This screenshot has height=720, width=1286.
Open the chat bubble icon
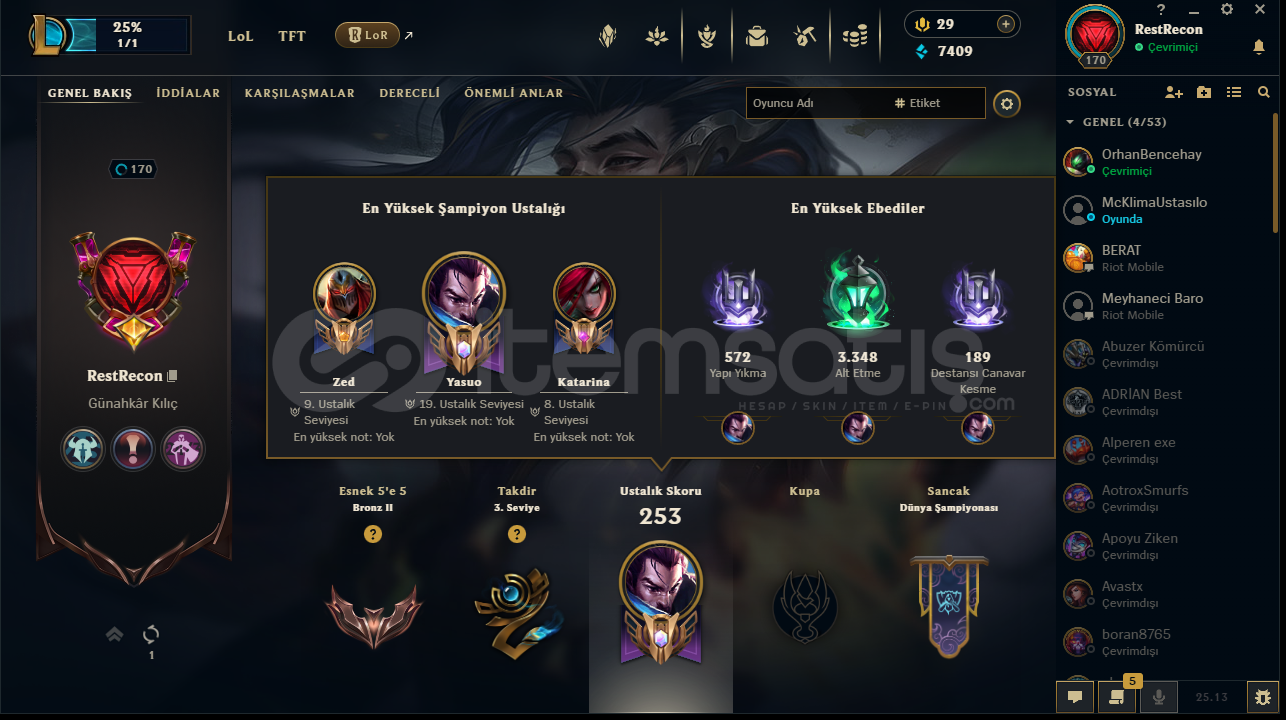pos(1074,697)
